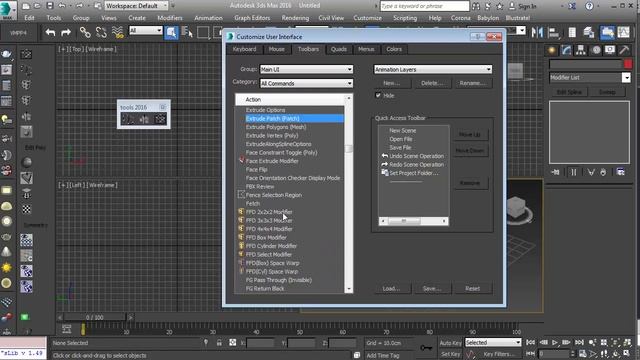This screenshot has height=360, width=640.
Task: Click Play Animation button
Action: (555, 342)
